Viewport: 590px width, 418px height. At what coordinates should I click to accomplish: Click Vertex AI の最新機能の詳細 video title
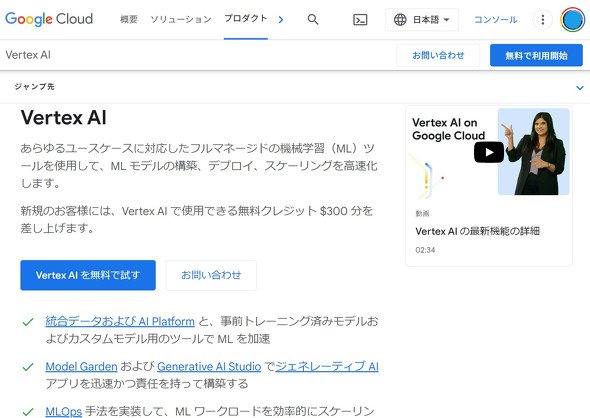pos(477,231)
